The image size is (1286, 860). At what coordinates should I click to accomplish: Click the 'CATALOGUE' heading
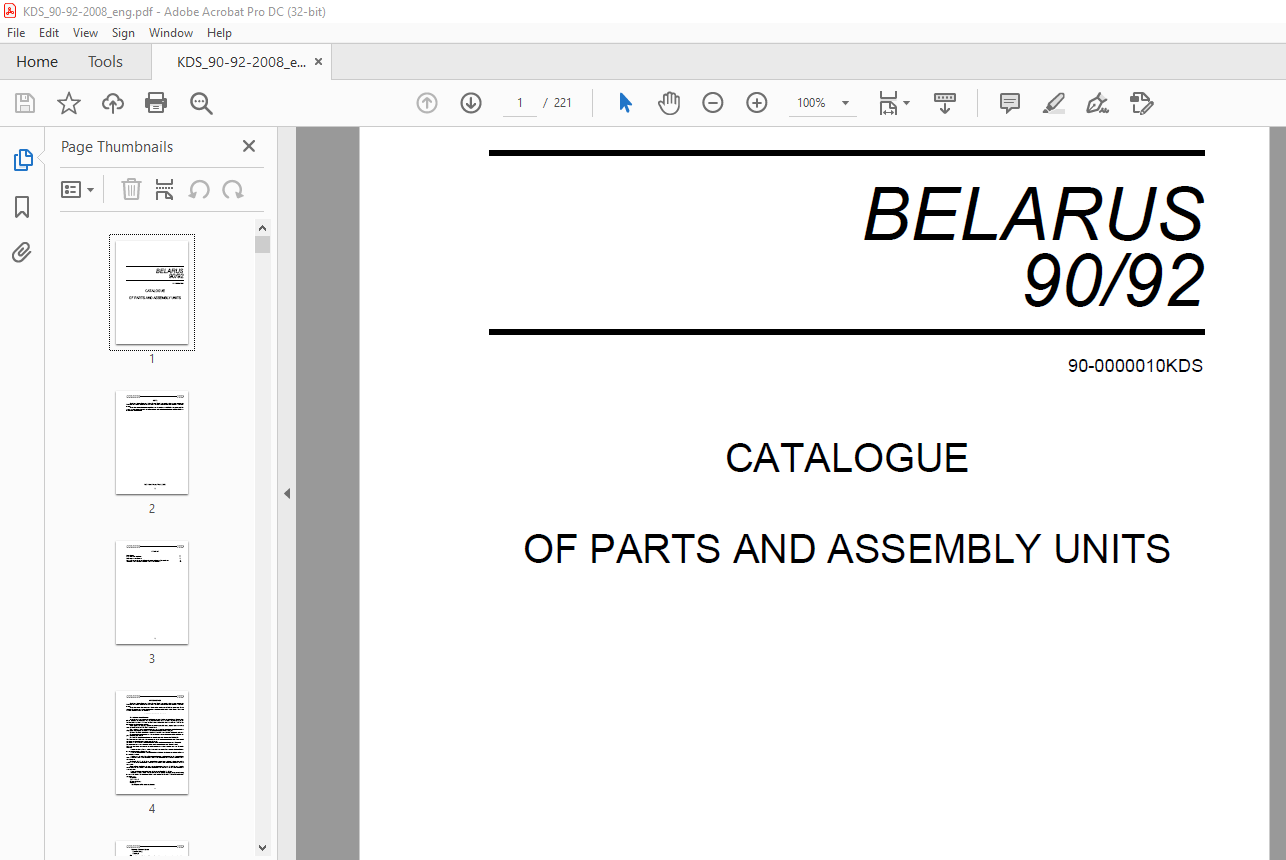pyautogui.click(x=847, y=458)
